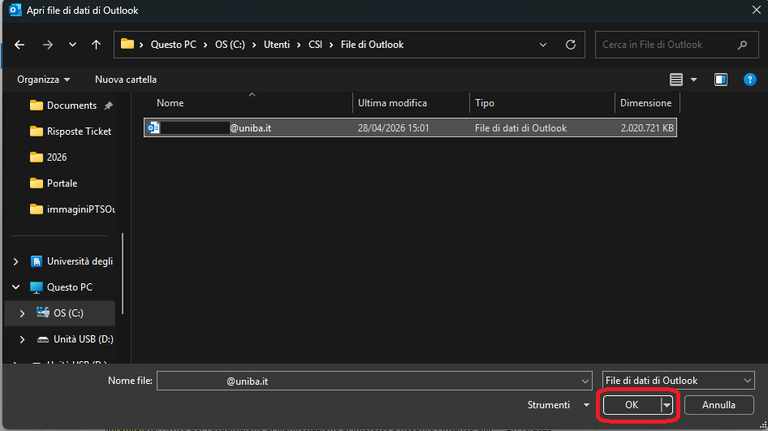Open the Portale folder
768x431 pixels.
(x=53, y=183)
